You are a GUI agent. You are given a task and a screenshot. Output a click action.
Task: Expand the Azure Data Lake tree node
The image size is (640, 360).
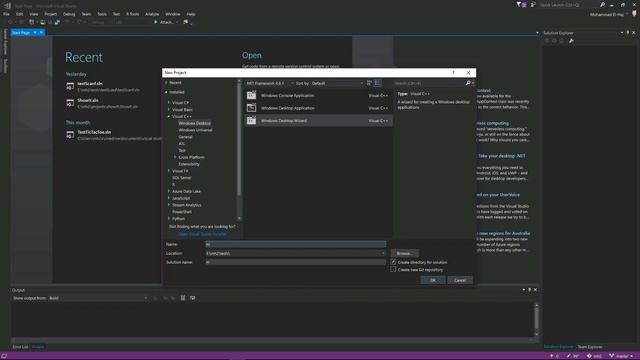pos(169,191)
